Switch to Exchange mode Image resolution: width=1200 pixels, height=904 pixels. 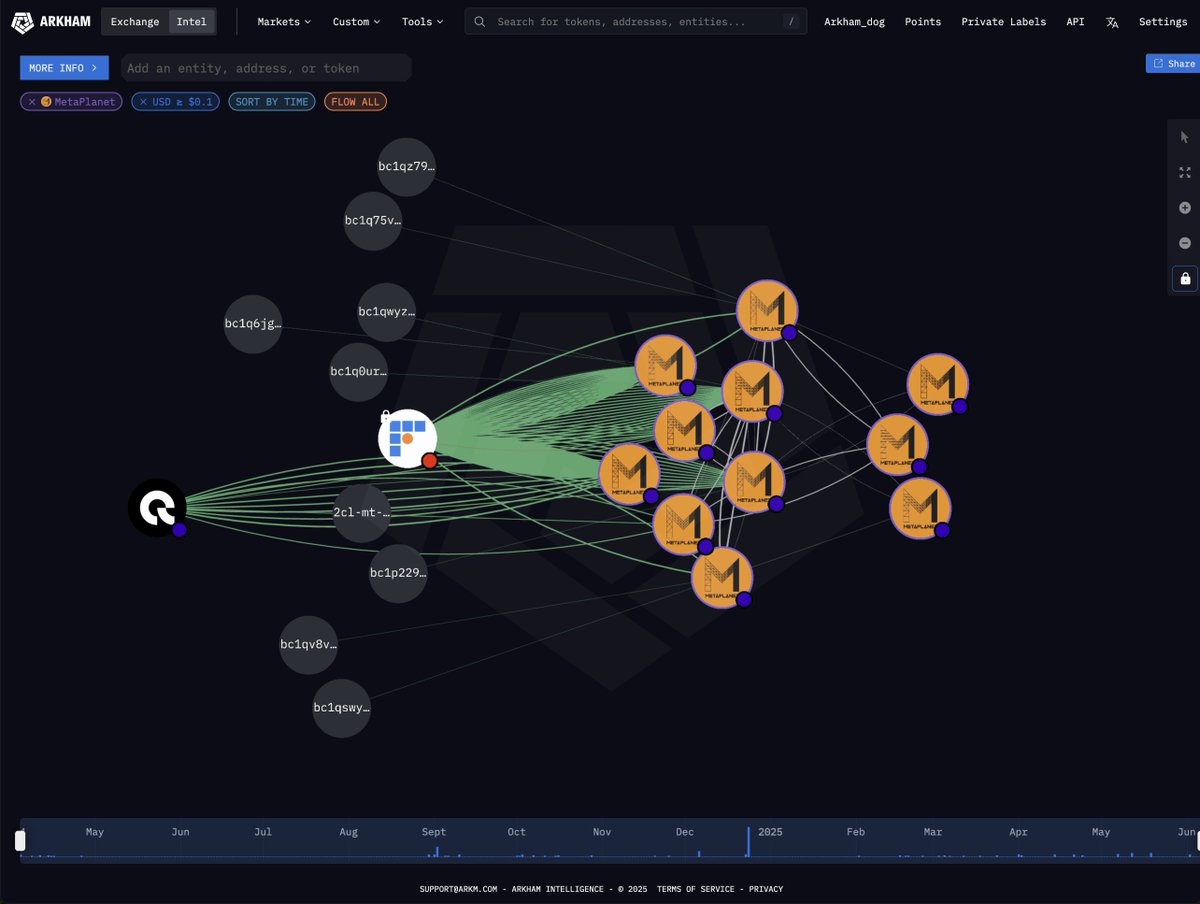point(135,21)
